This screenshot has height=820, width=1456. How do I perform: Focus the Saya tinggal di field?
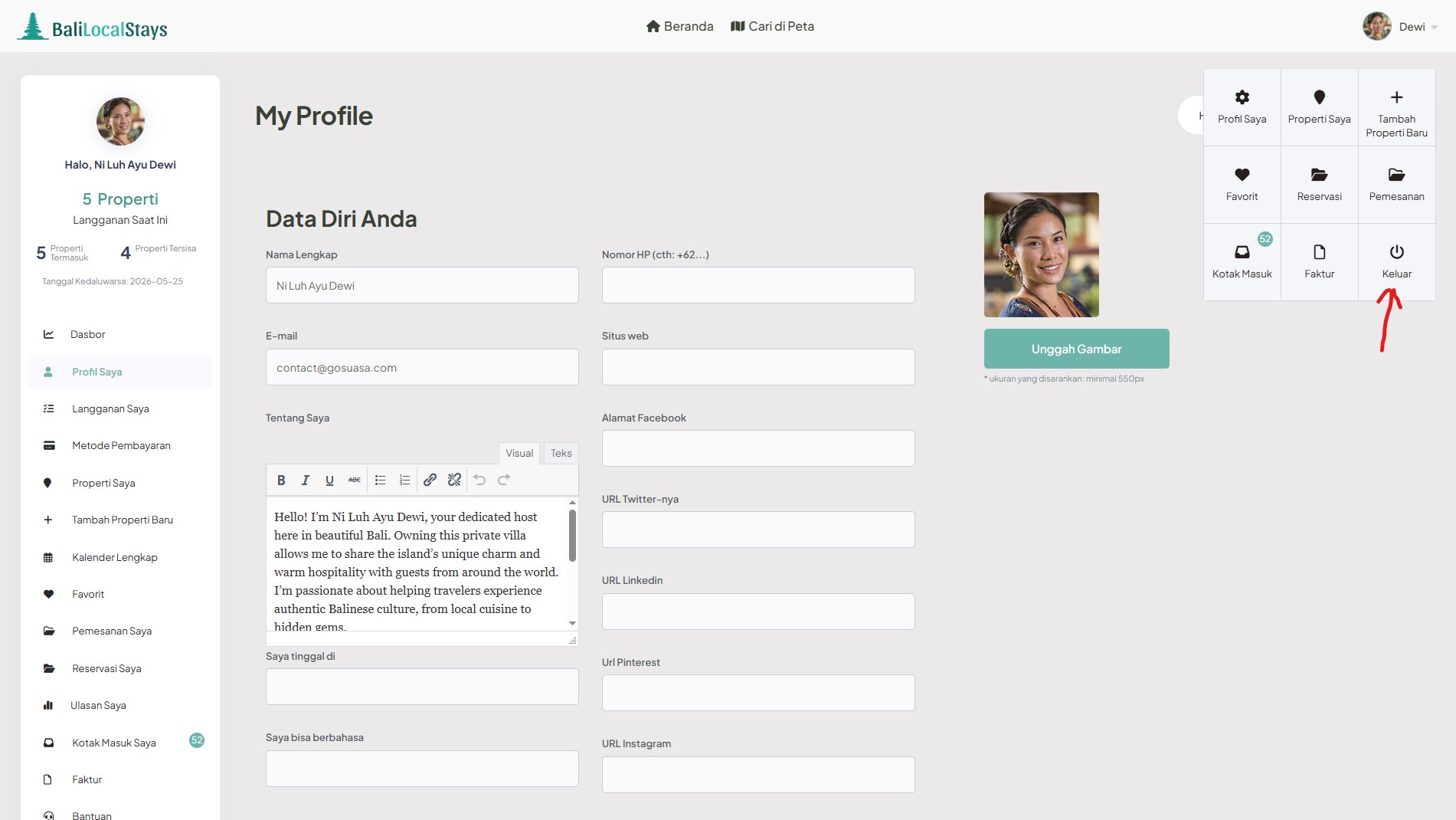coord(422,687)
